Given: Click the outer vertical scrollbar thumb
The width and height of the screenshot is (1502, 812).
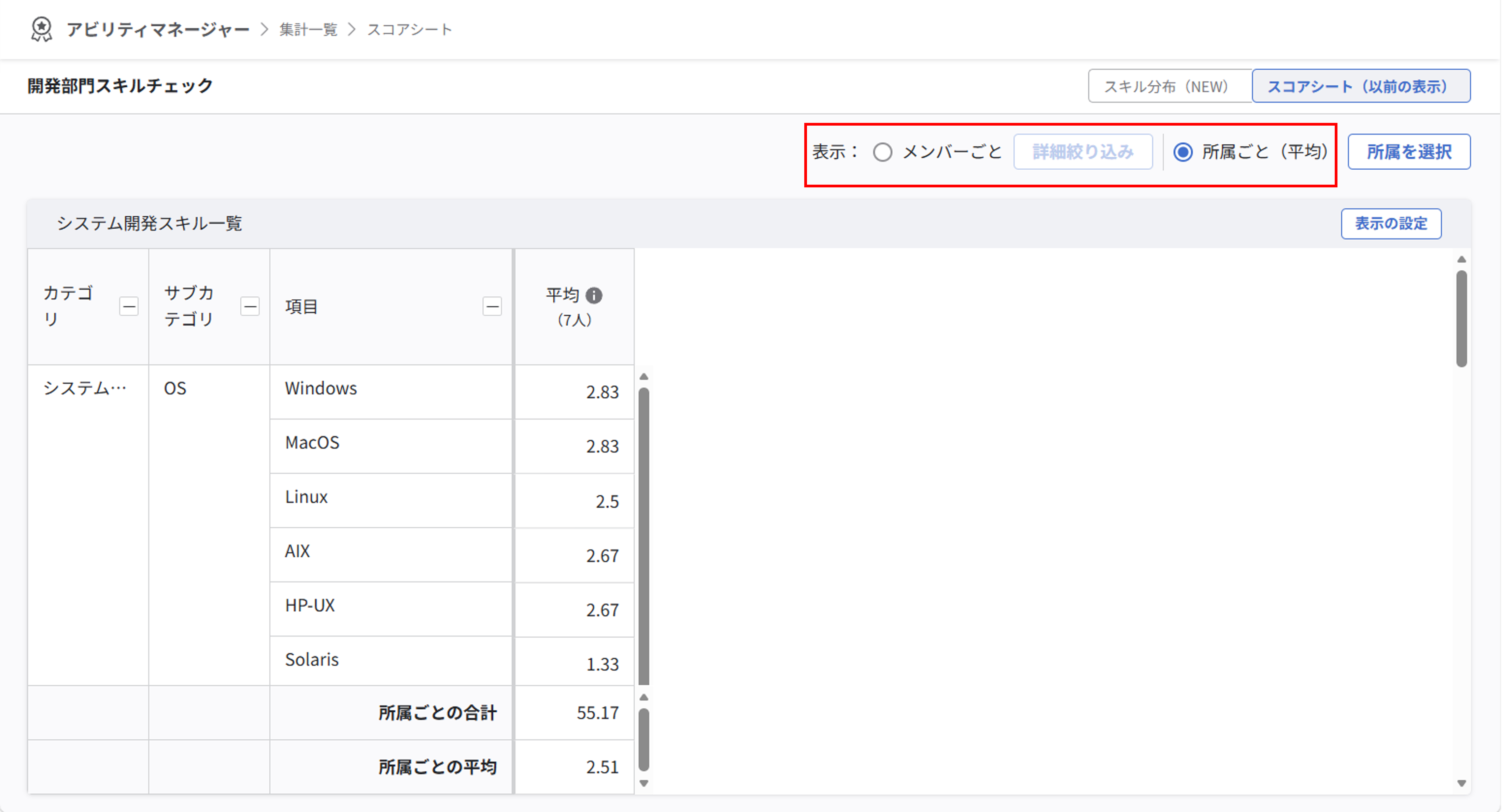Looking at the screenshot, I should coord(1461,318).
